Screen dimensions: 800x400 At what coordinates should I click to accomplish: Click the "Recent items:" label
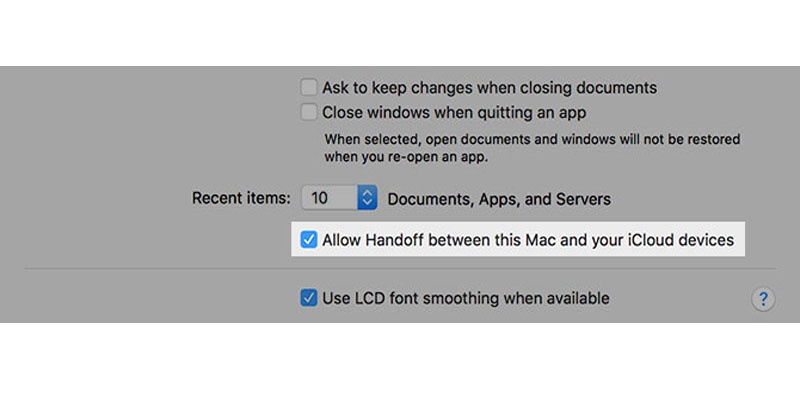(241, 198)
